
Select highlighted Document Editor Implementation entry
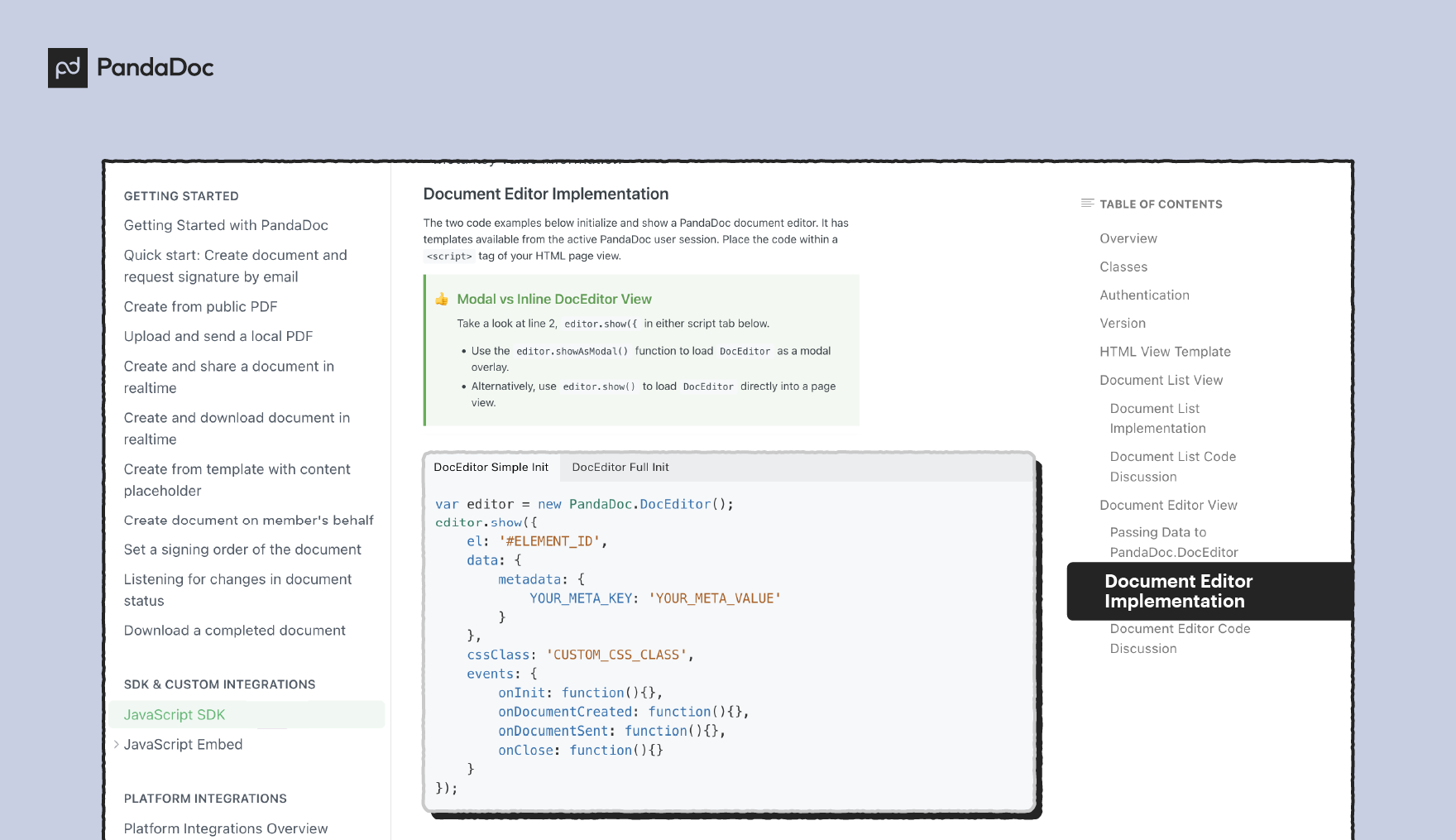[1210, 592]
